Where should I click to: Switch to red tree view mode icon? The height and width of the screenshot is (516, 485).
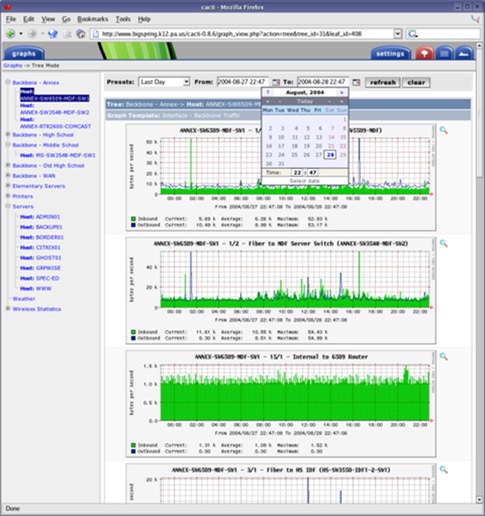point(424,53)
